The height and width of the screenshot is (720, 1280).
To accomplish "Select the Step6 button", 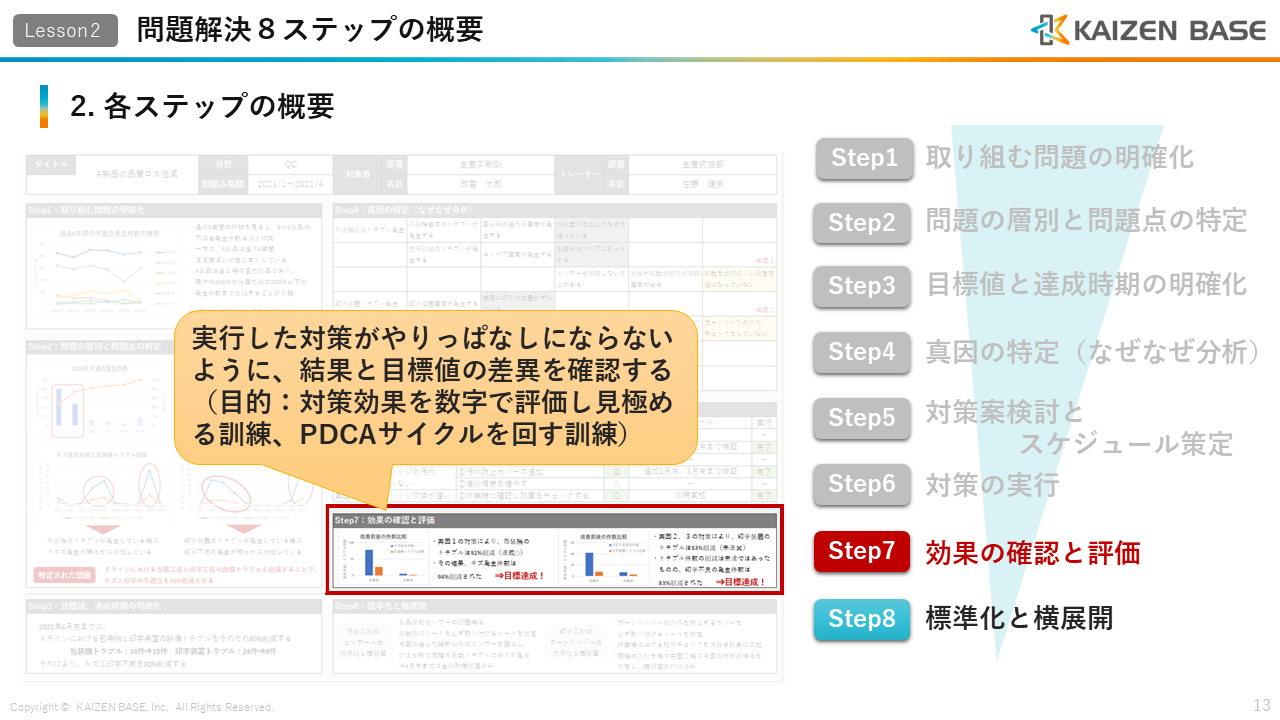I will tap(862, 483).
